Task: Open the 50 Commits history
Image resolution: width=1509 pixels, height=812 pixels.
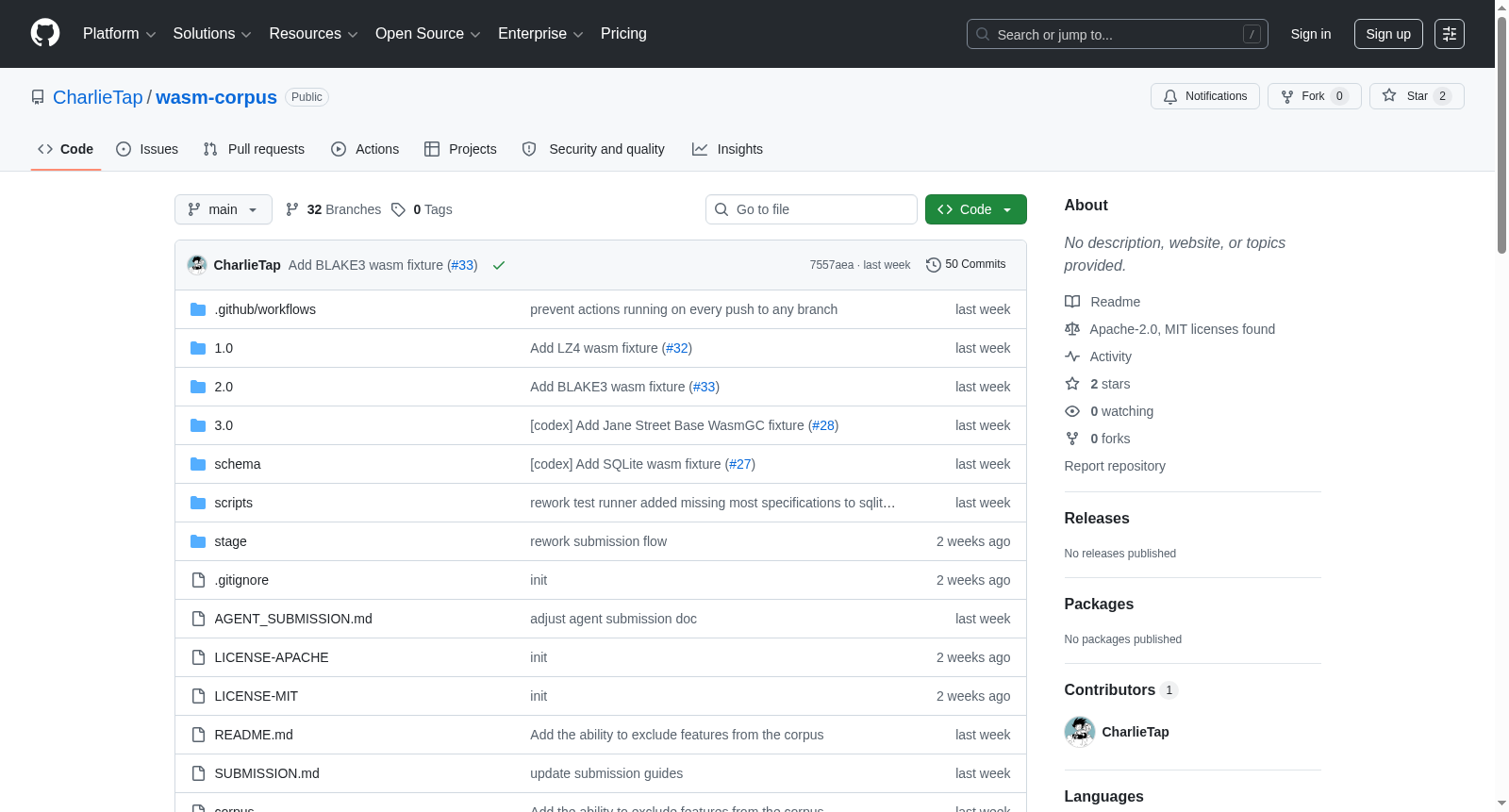Action: click(x=966, y=265)
